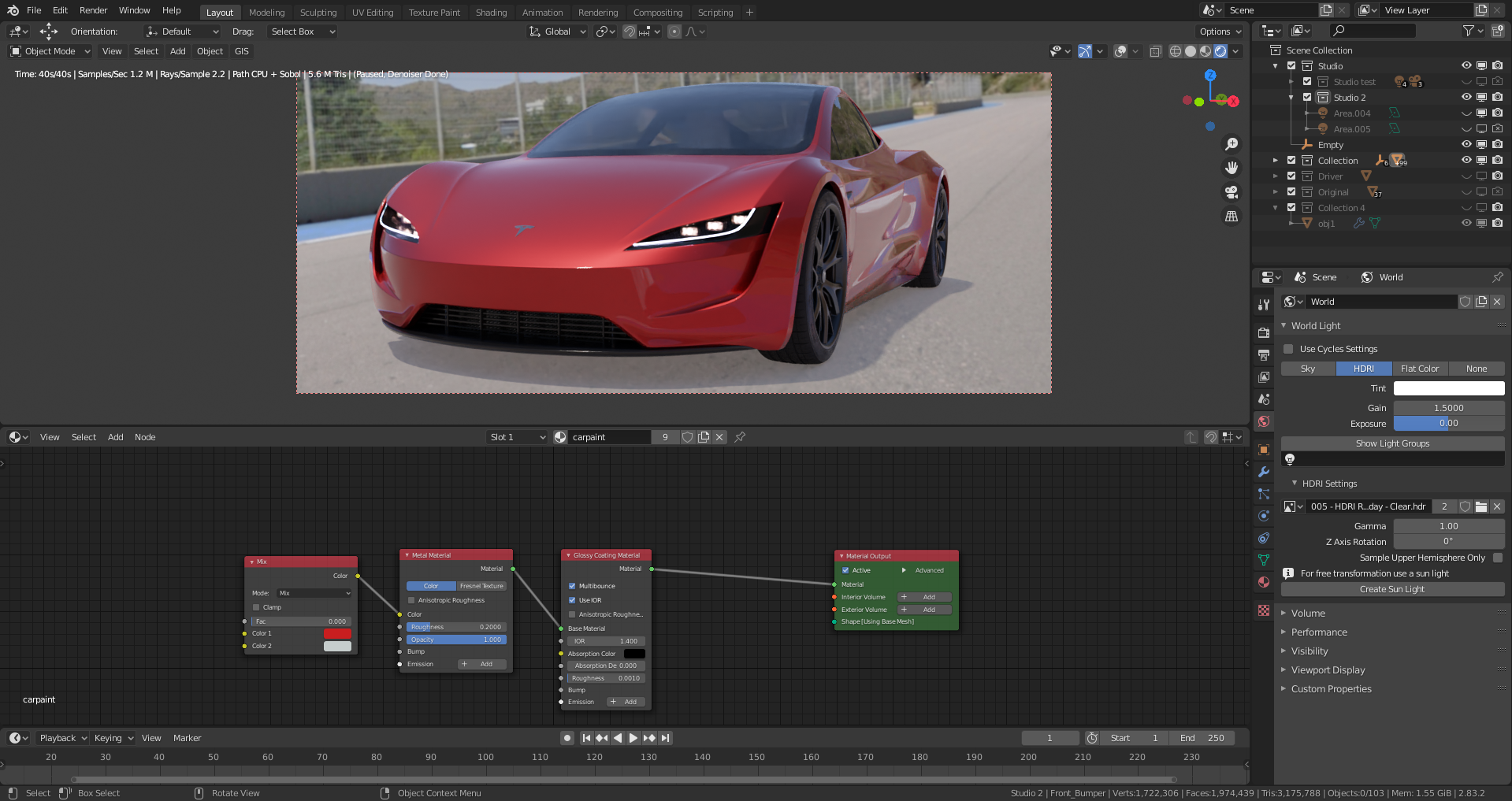Switch to orthographic/perspective grid icon

[x=1232, y=216]
